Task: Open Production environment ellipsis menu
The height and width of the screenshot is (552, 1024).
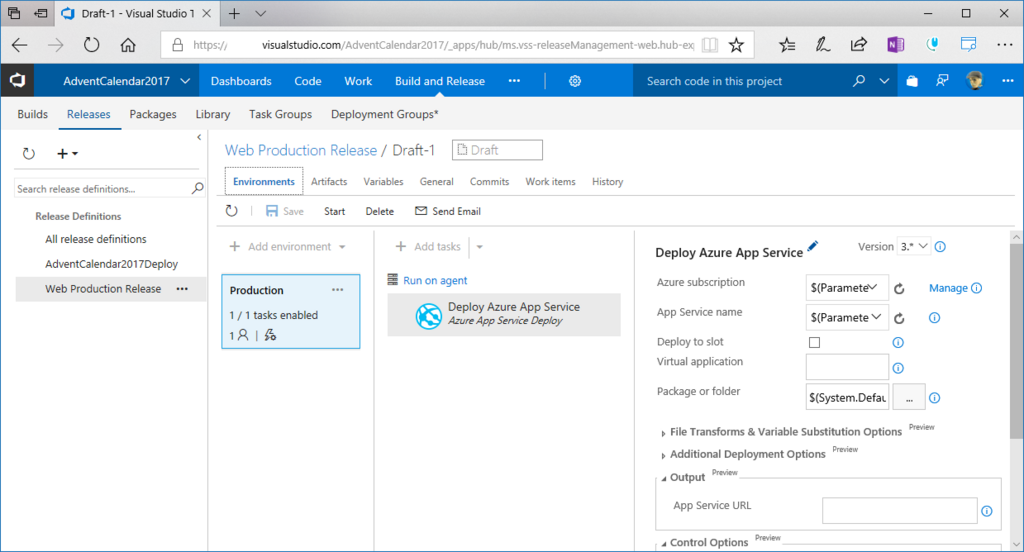Action: pyautogui.click(x=338, y=290)
